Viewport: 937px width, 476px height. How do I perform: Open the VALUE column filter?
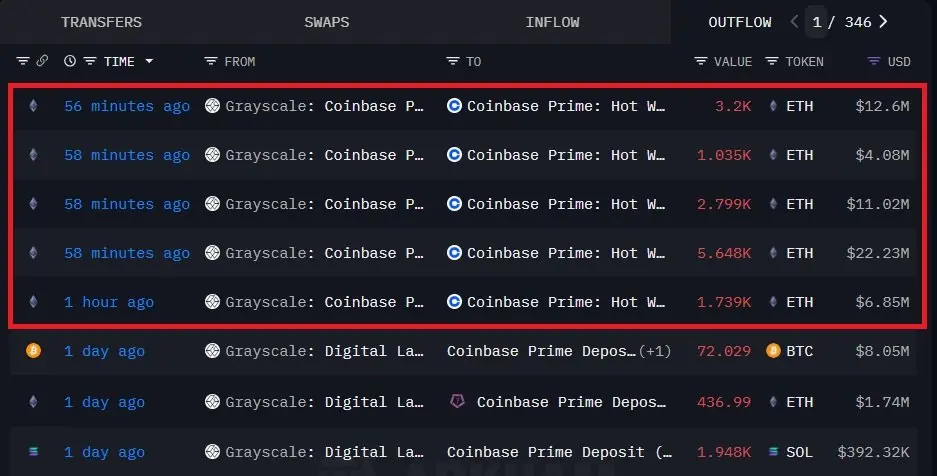(701, 61)
